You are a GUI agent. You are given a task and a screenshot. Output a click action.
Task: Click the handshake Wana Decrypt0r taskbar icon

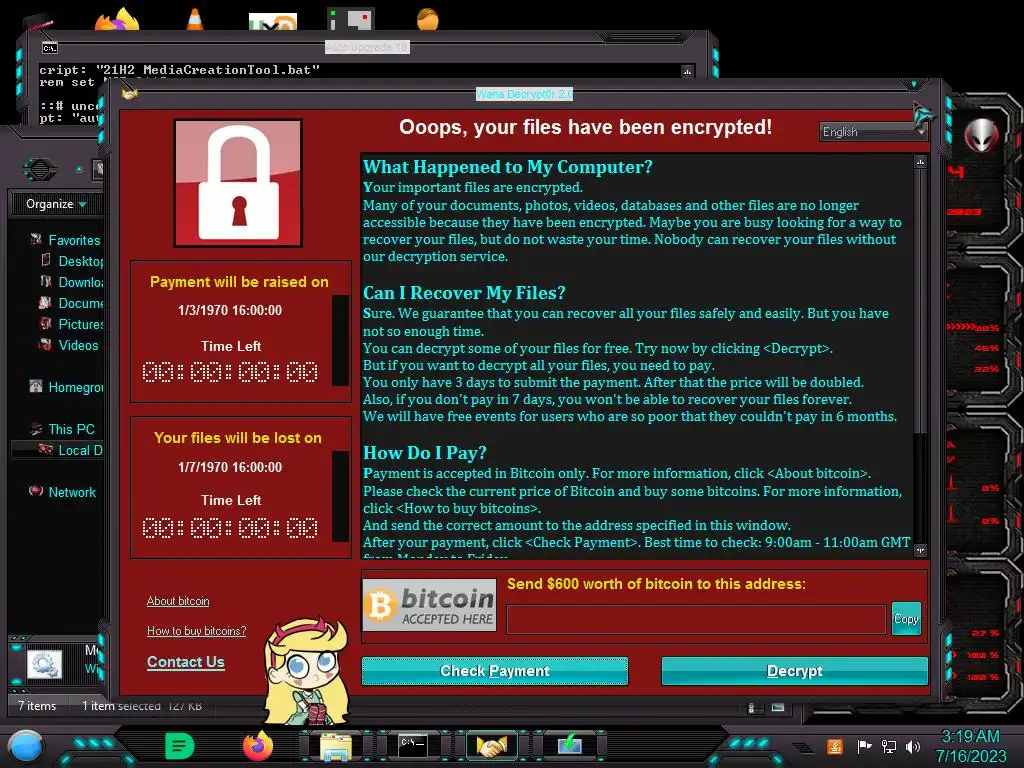(492, 745)
